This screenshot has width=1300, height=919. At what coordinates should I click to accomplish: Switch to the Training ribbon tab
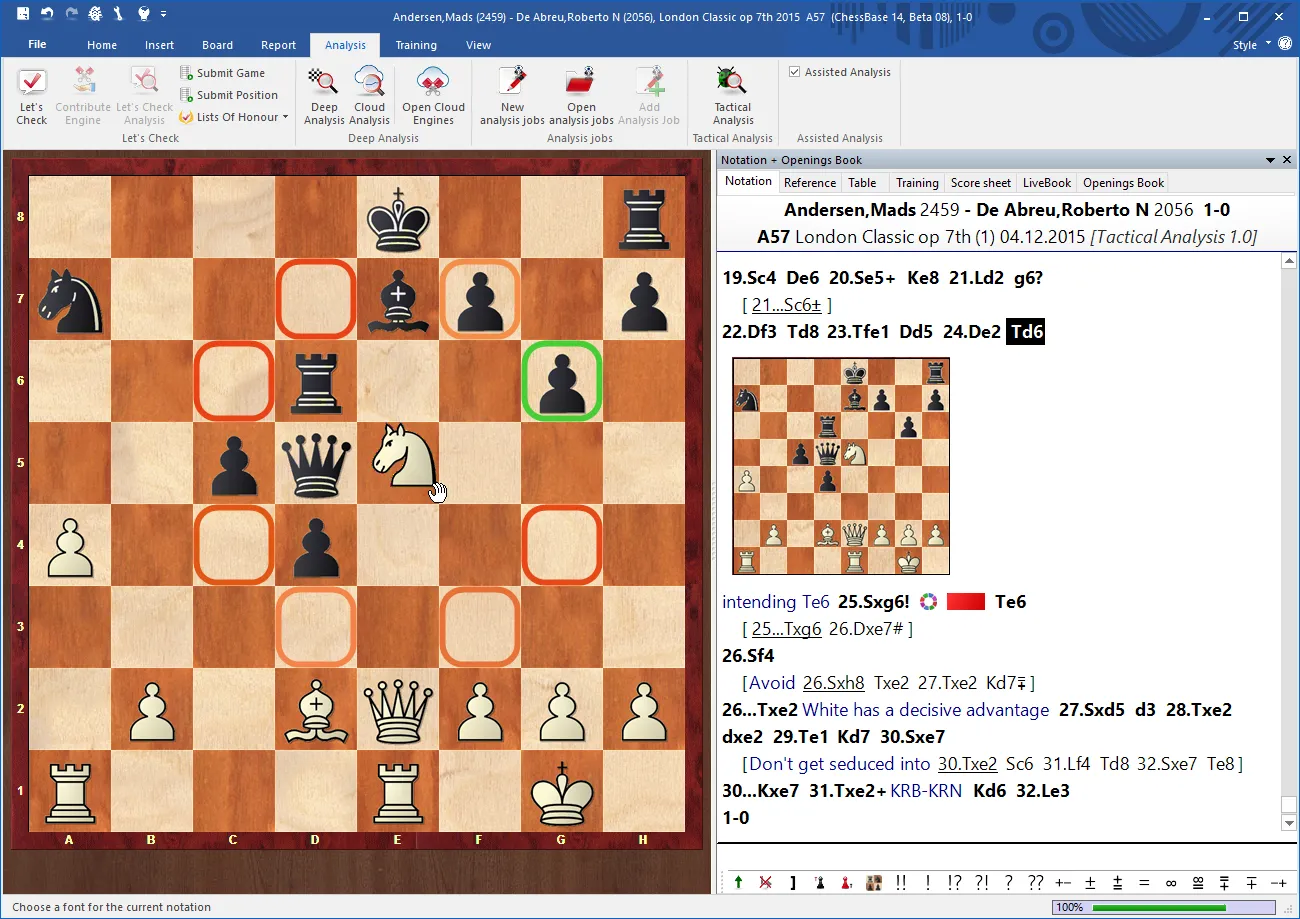click(x=416, y=45)
